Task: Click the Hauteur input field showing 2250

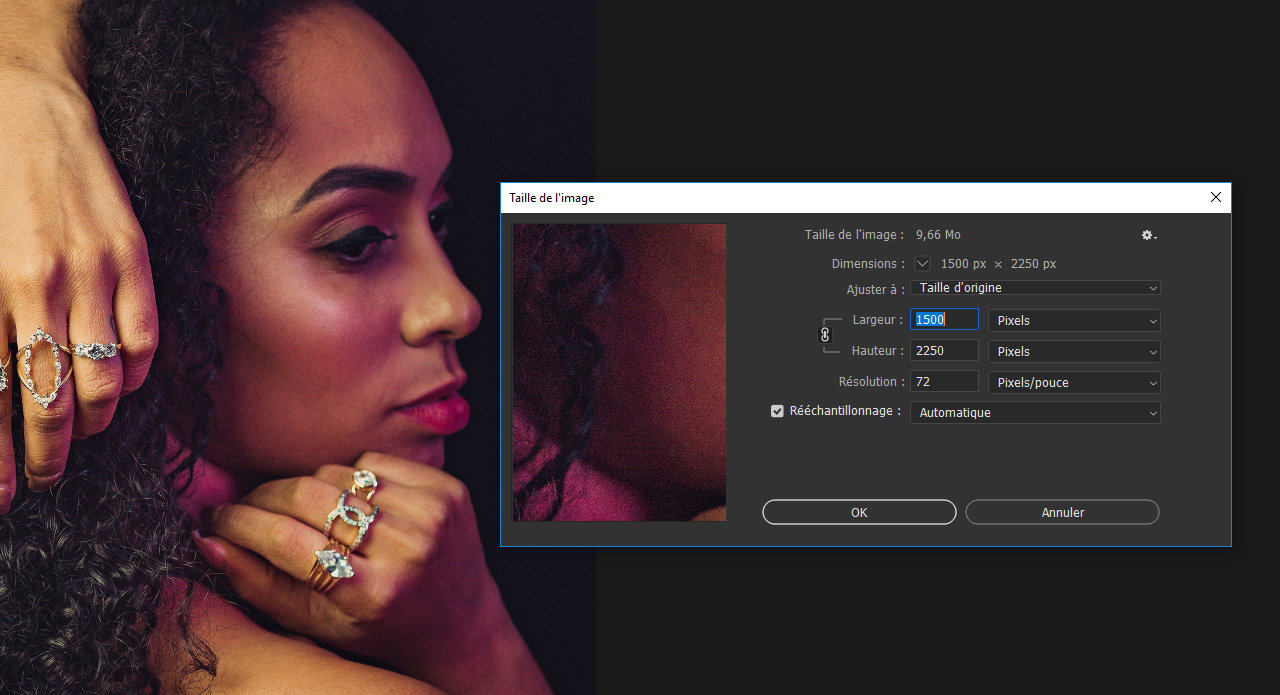Action: point(944,351)
